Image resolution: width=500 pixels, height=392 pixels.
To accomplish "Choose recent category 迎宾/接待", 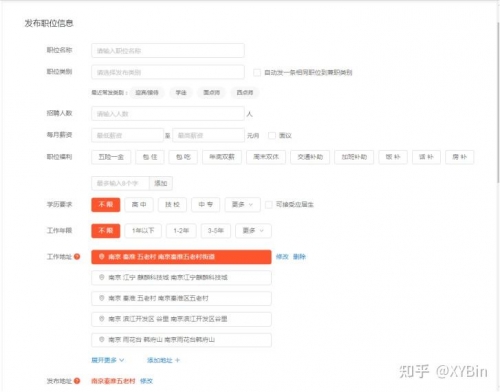I will [x=147, y=92].
